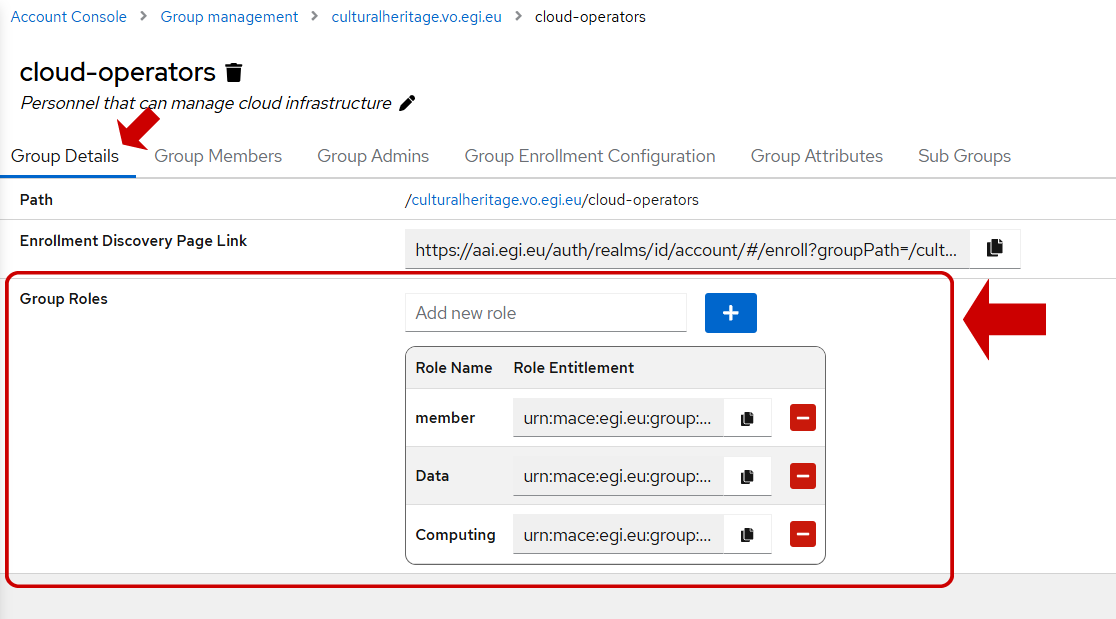1116x619 pixels.
Task: Switch to the Group Admins tab
Action: click(373, 156)
